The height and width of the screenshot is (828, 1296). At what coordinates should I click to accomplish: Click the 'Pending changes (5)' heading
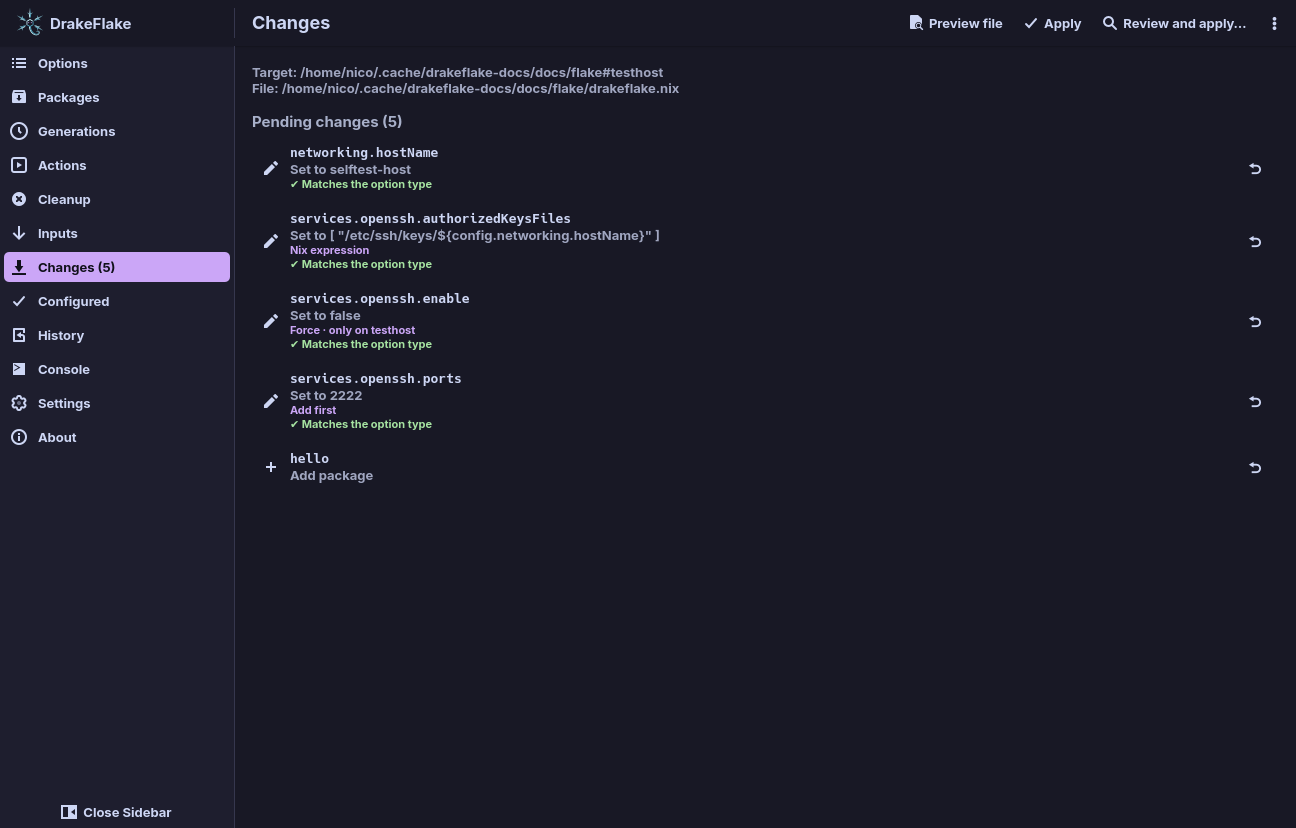coord(327,121)
